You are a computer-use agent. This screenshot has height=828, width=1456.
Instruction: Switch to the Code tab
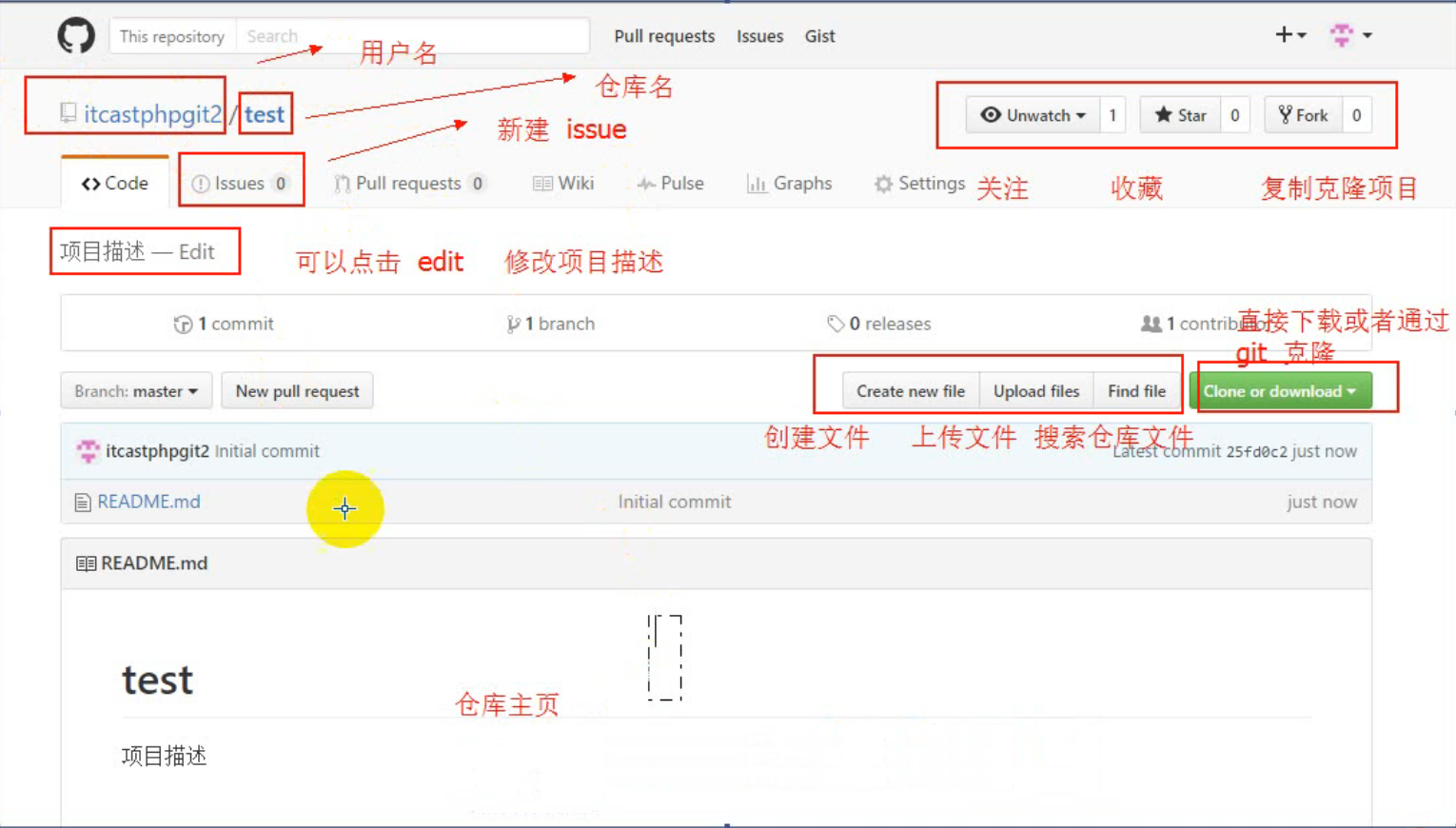pyautogui.click(x=115, y=183)
